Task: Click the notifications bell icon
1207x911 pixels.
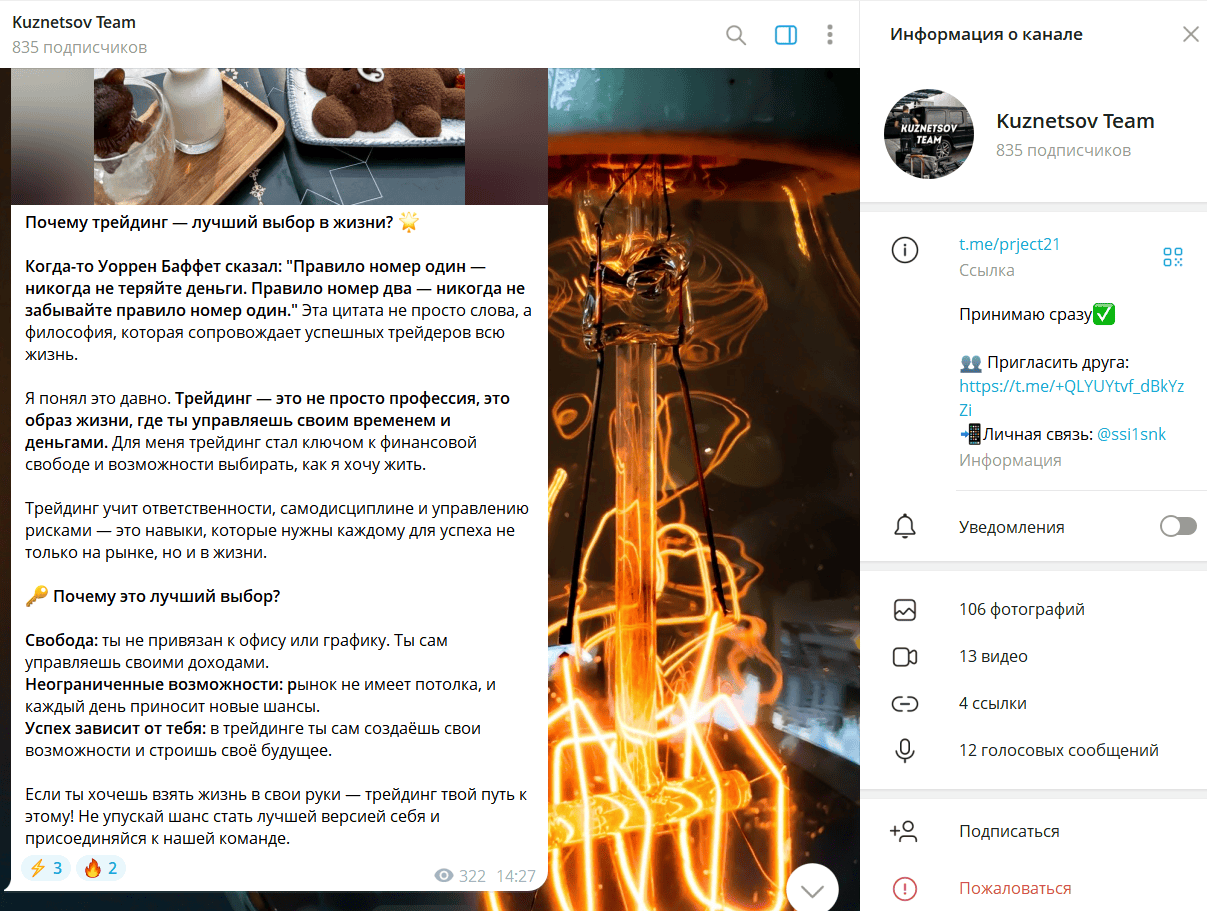Action: [x=905, y=526]
